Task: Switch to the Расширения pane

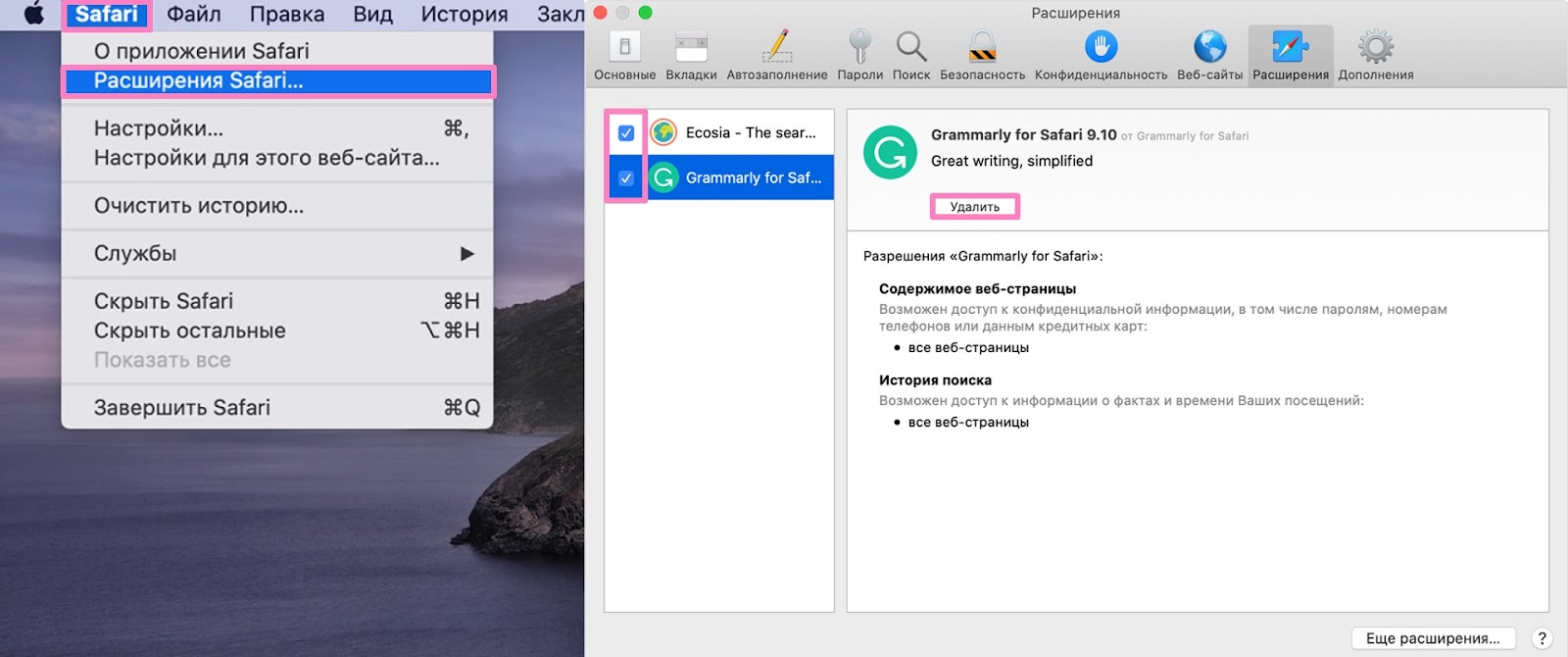Action: pyautogui.click(x=1291, y=55)
